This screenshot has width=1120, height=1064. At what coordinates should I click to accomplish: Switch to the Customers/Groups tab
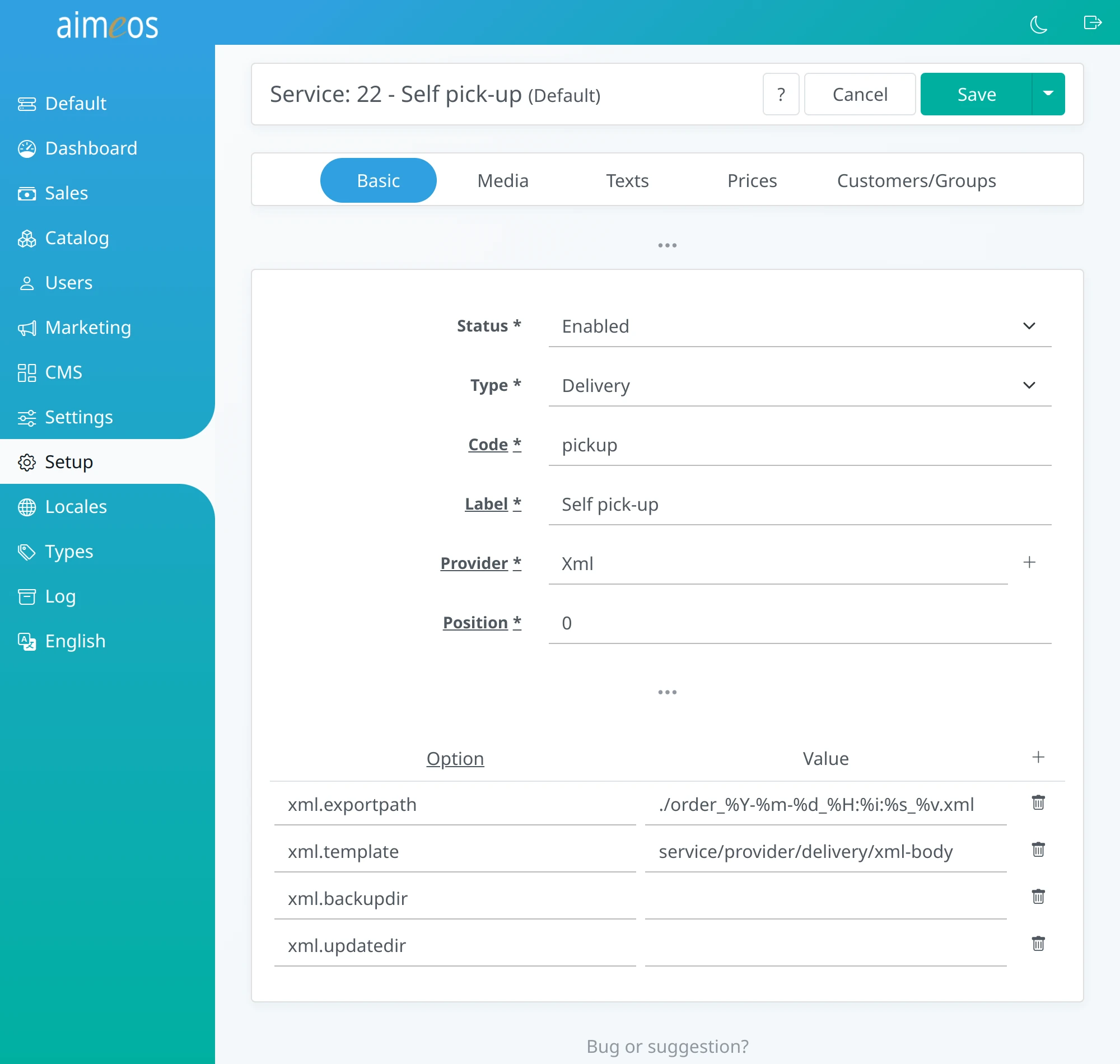(916, 180)
